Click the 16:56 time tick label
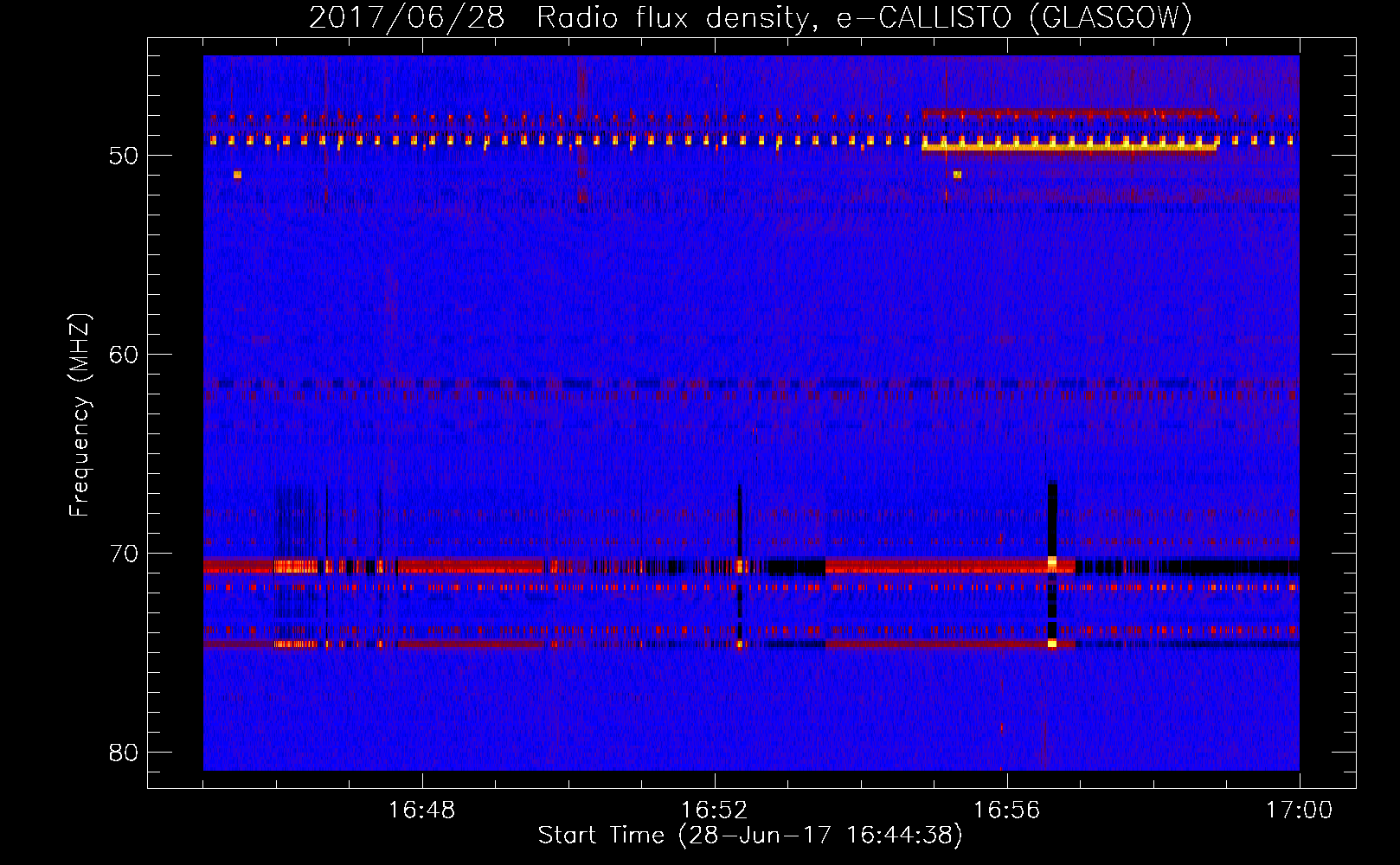 click(x=1006, y=811)
